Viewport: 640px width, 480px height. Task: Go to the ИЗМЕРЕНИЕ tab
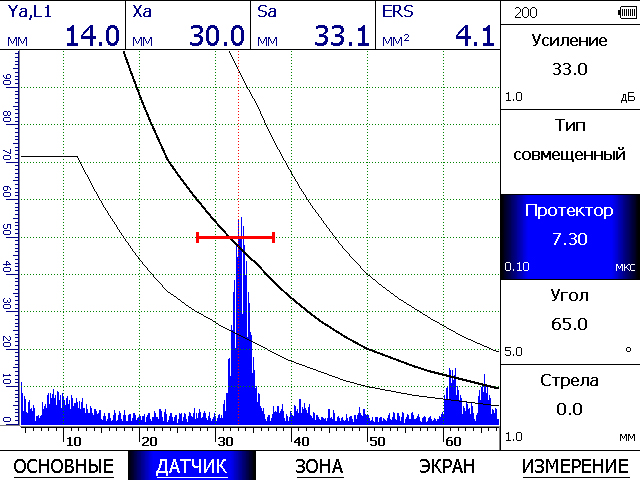click(575, 466)
